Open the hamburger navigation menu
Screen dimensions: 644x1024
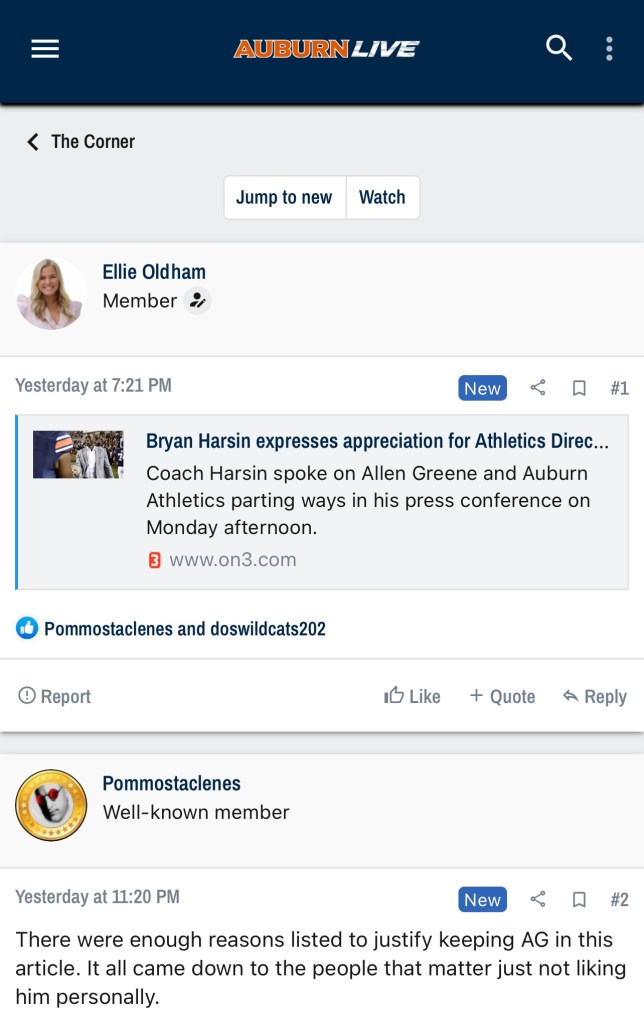click(45, 49)
